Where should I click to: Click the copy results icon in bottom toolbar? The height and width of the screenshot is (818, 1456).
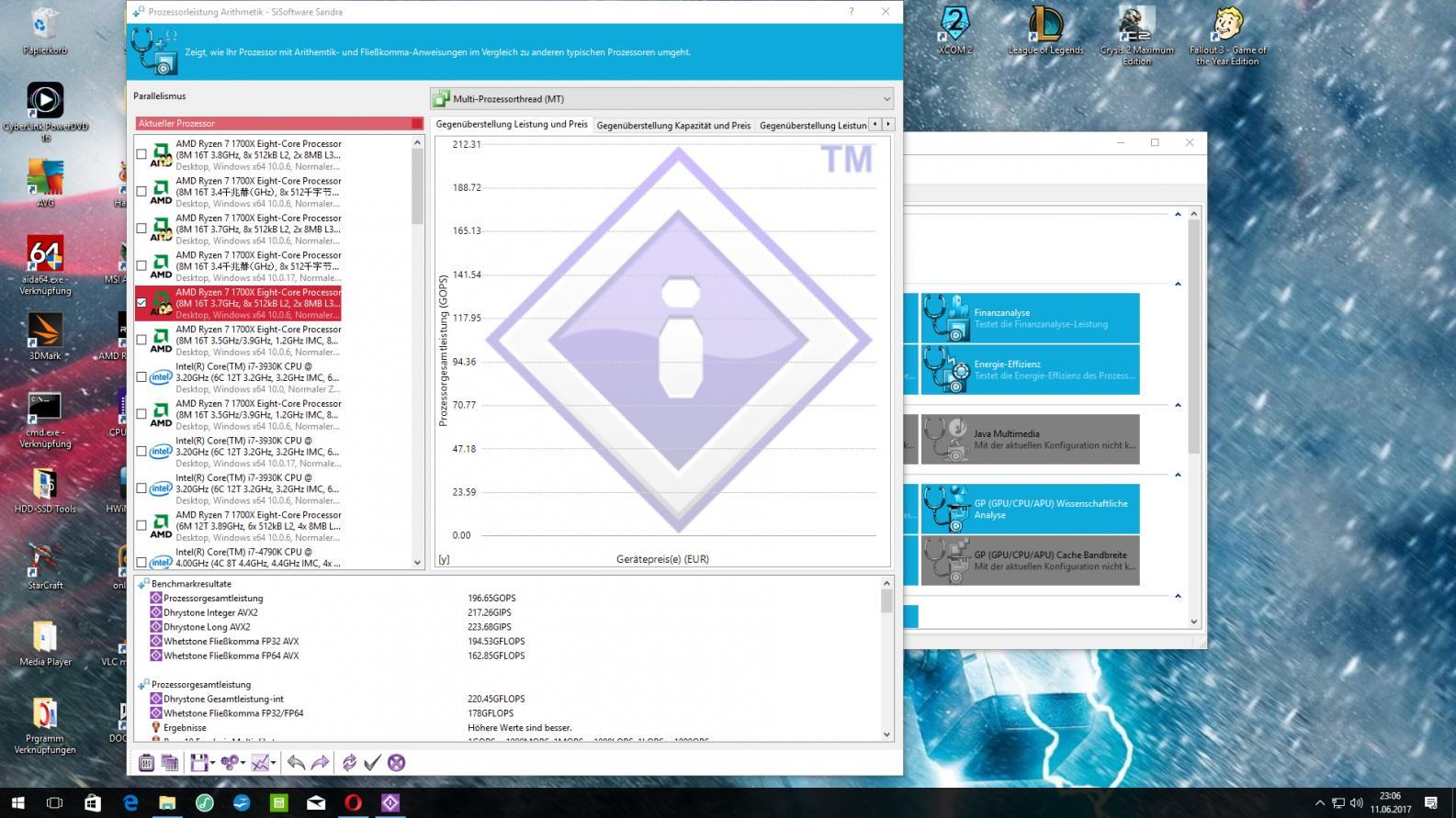[x=170, y=762]
